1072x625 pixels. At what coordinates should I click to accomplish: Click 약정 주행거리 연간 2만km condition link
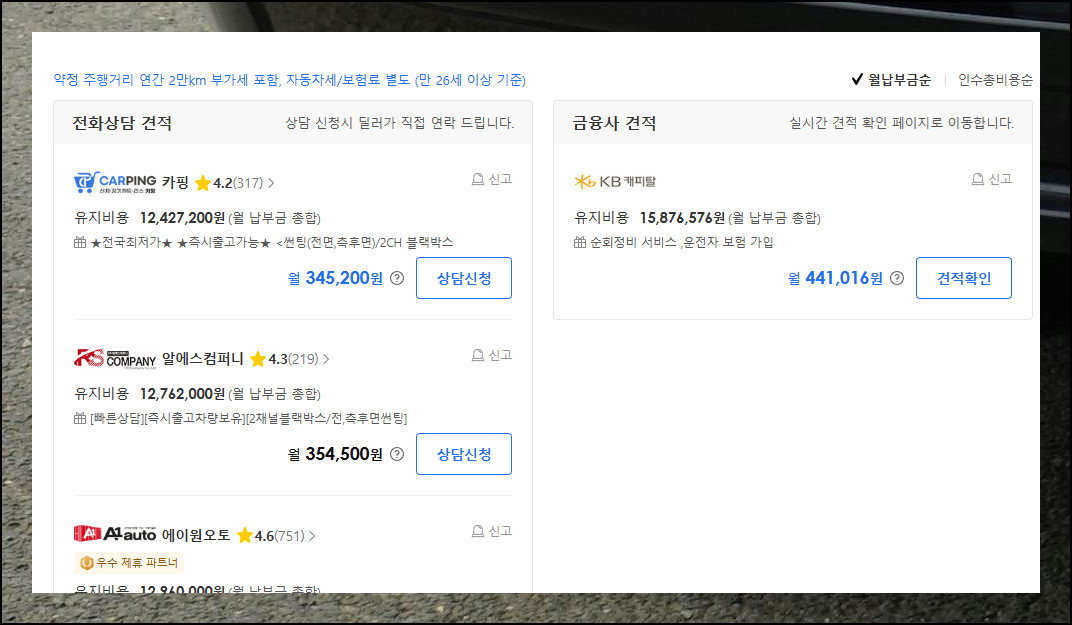[x=290, y=80]
